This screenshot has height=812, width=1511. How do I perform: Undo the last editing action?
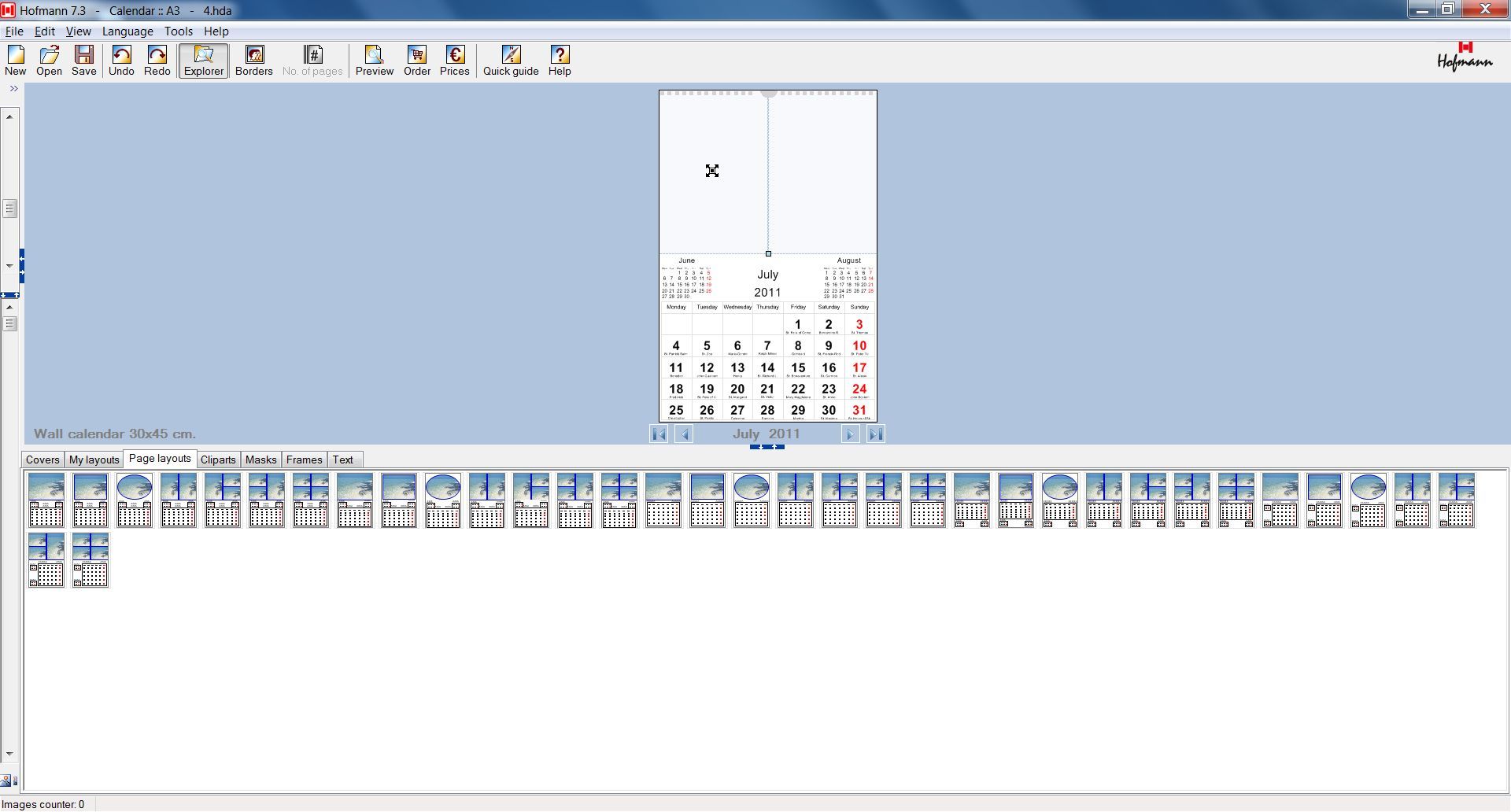(x=121, y=60)
